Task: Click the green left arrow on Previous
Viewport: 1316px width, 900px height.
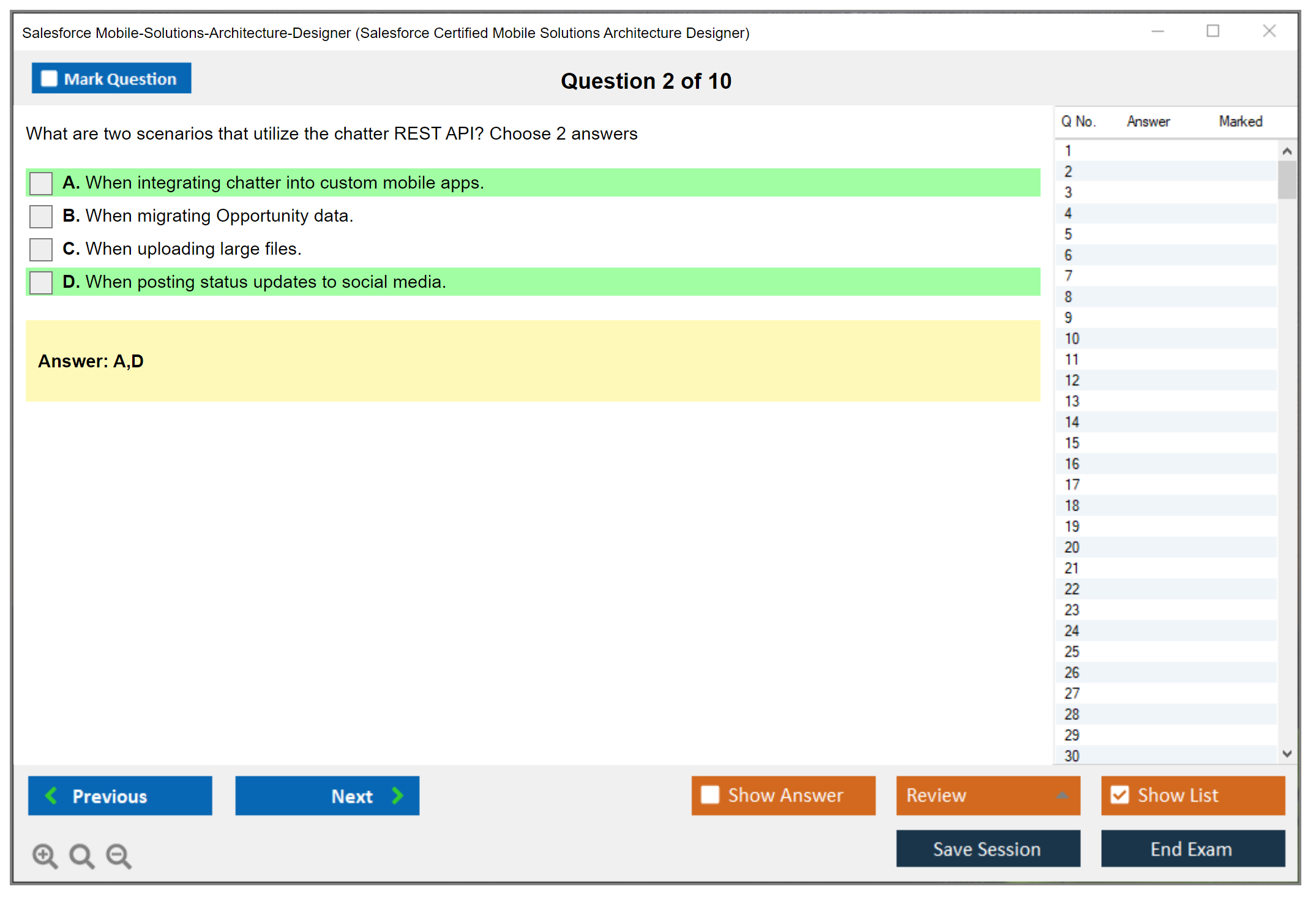Action: (51, 795)
